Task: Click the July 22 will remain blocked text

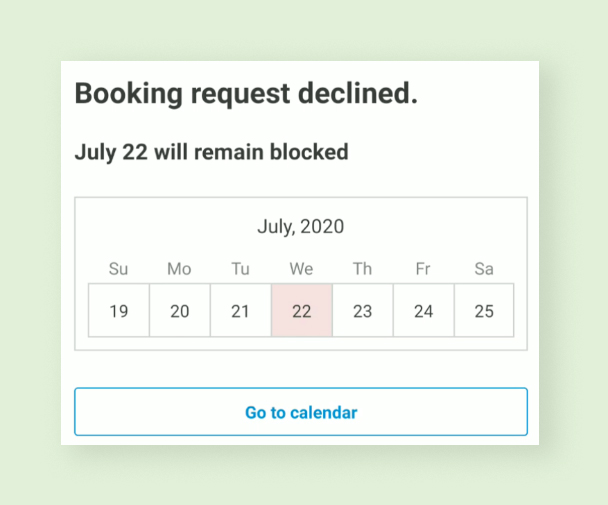Action: 211,153
